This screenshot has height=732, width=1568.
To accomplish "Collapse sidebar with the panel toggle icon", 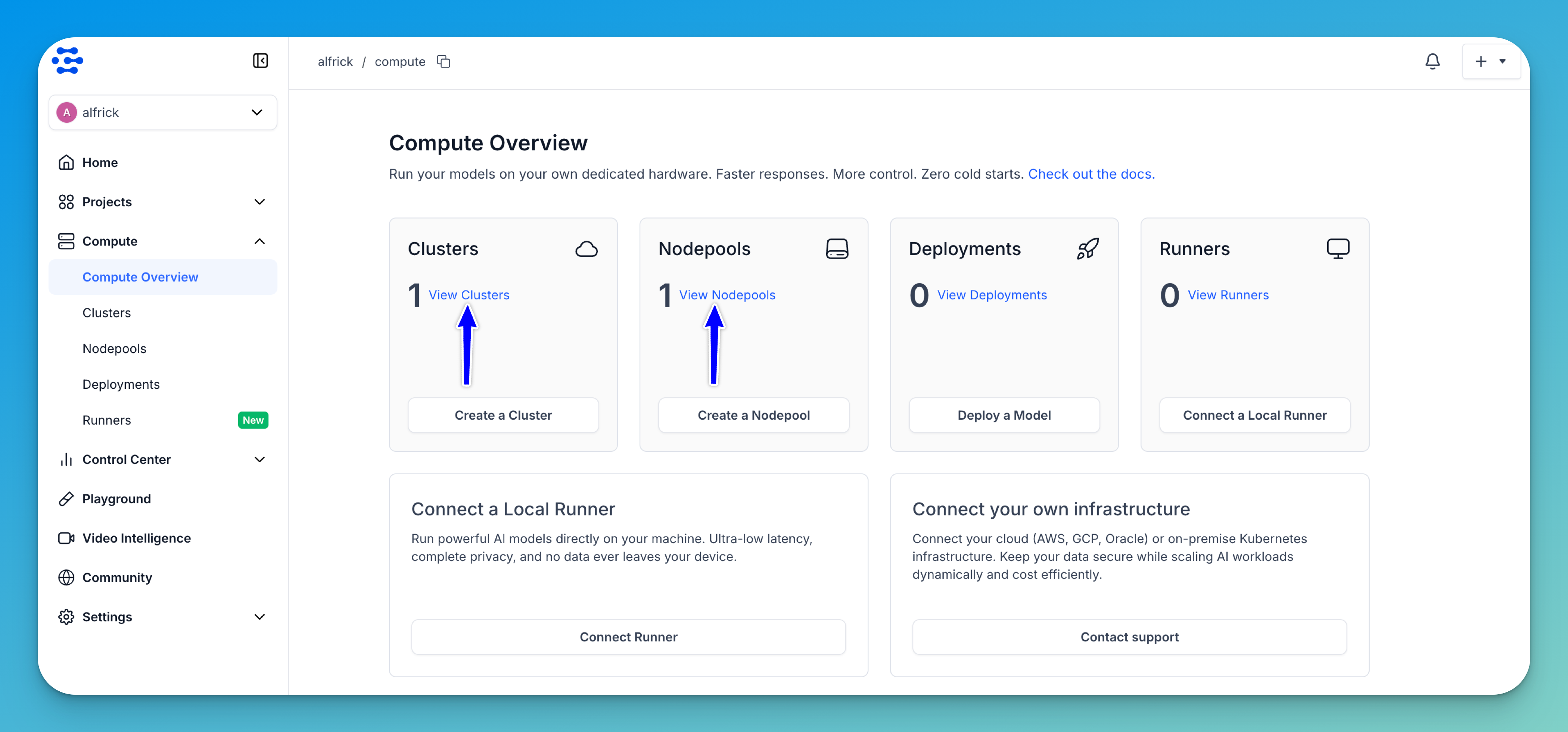I will (x=260, y=61).
